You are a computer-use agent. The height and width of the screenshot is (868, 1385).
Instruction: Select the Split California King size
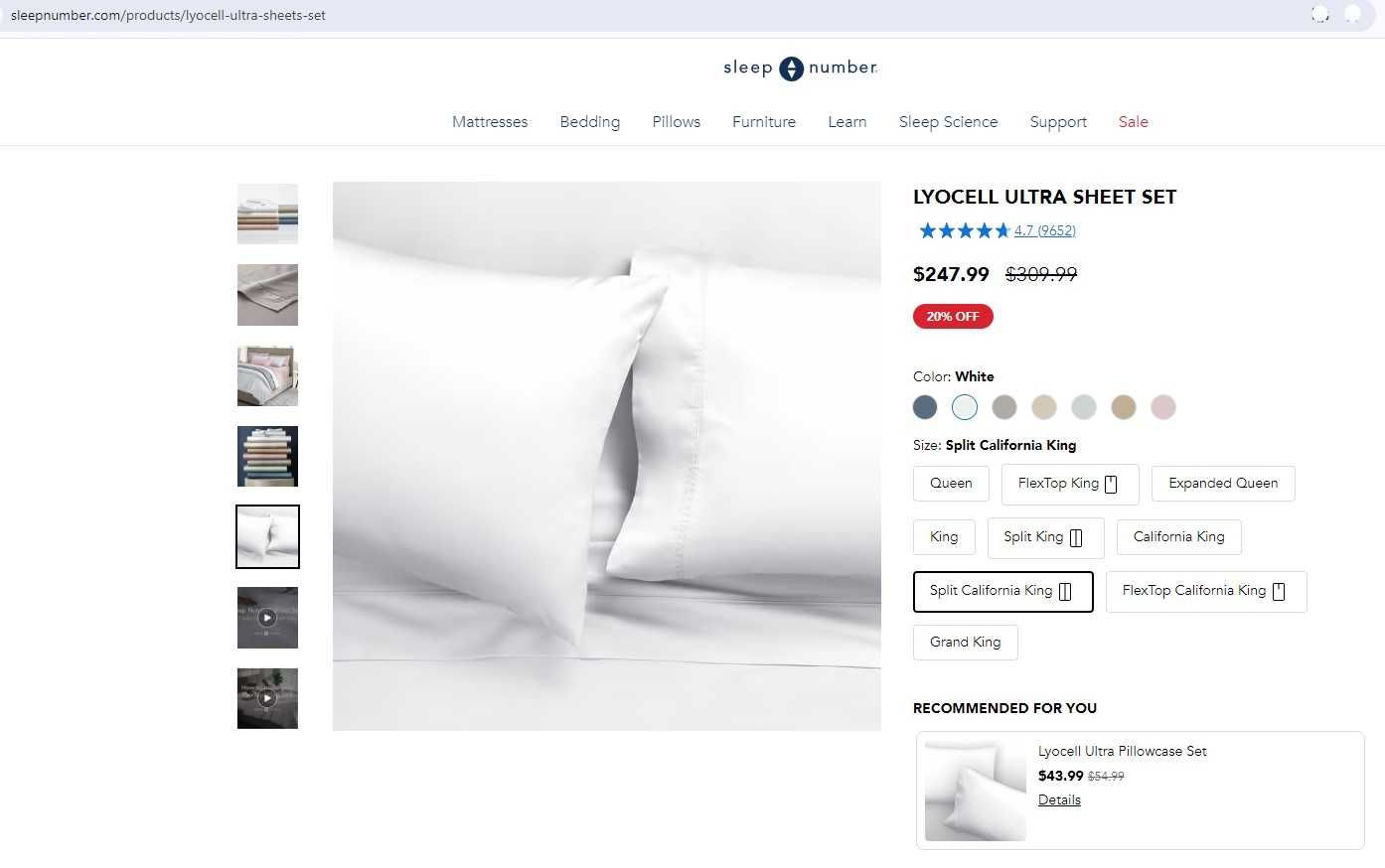pyautogui.click(x=1002, y=591)
